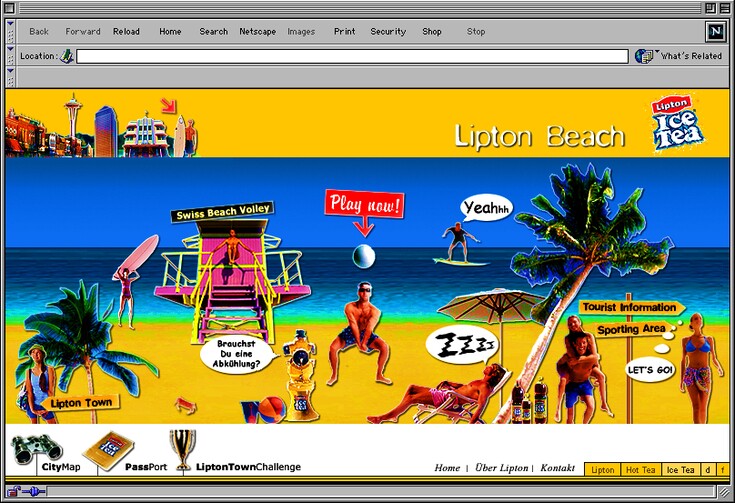Viewport: 735px width, 503px height.
Task: Click the city skyline image in the header
Action: [x=87, y=128]
